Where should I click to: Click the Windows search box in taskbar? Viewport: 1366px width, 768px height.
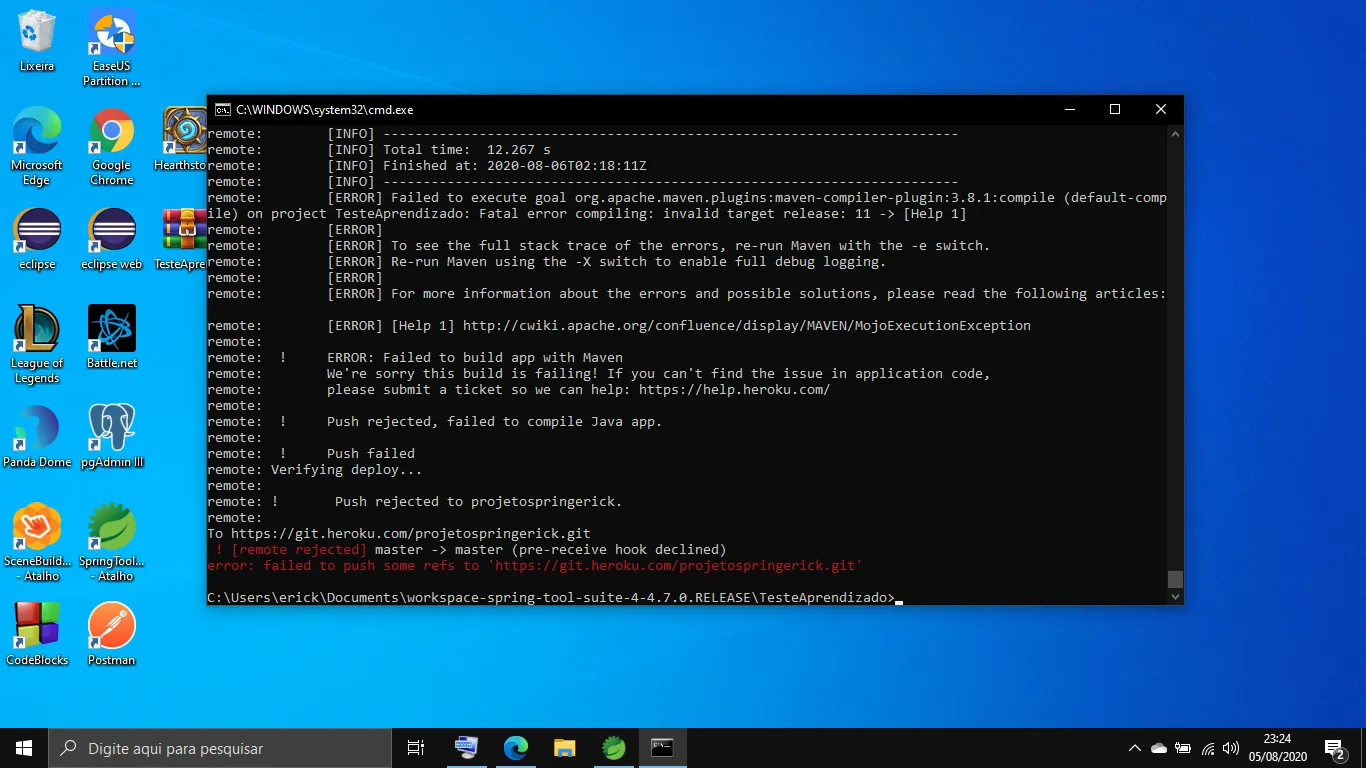pos(220,748)
